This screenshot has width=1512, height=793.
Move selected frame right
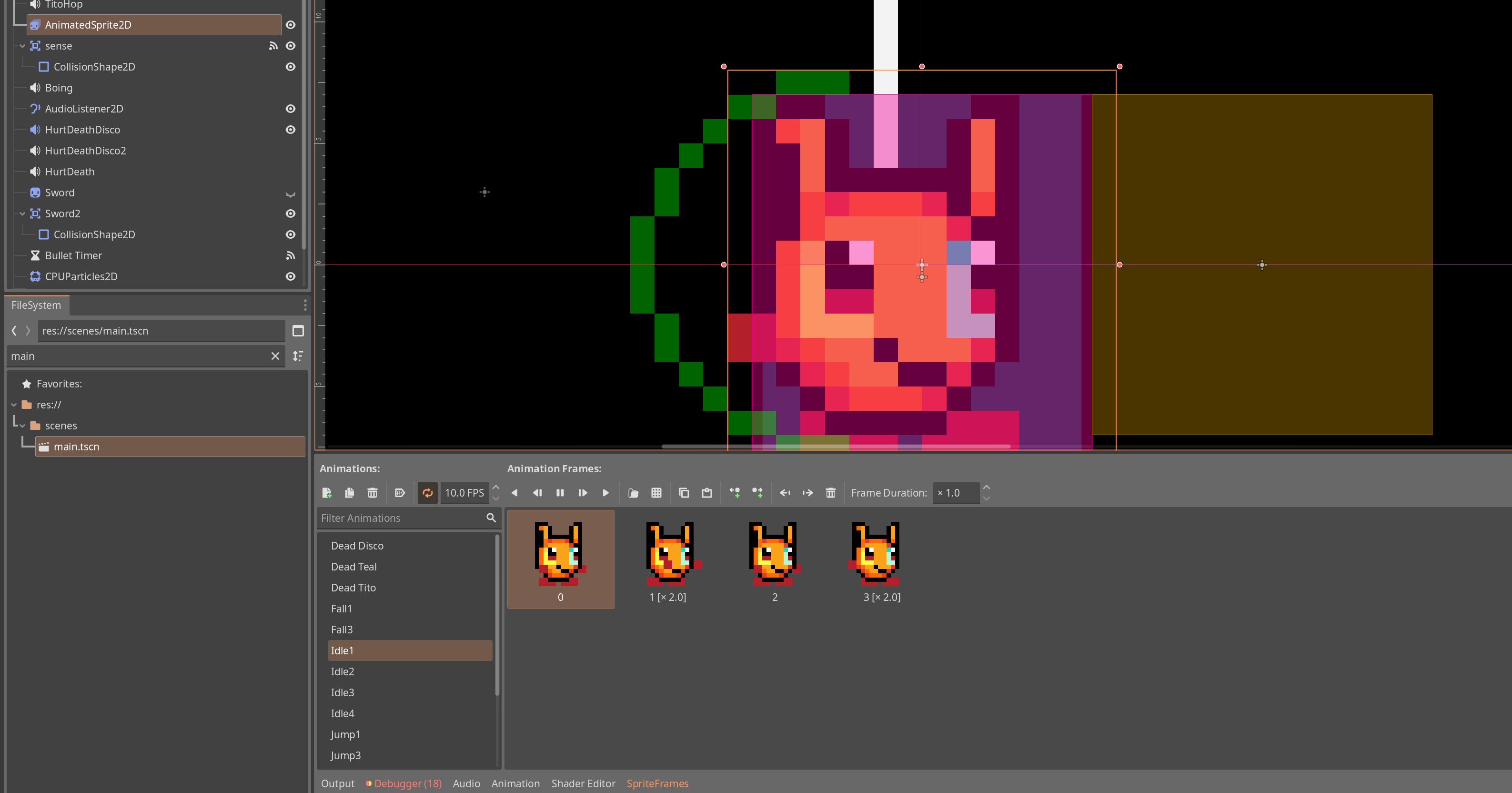point(807,493)
